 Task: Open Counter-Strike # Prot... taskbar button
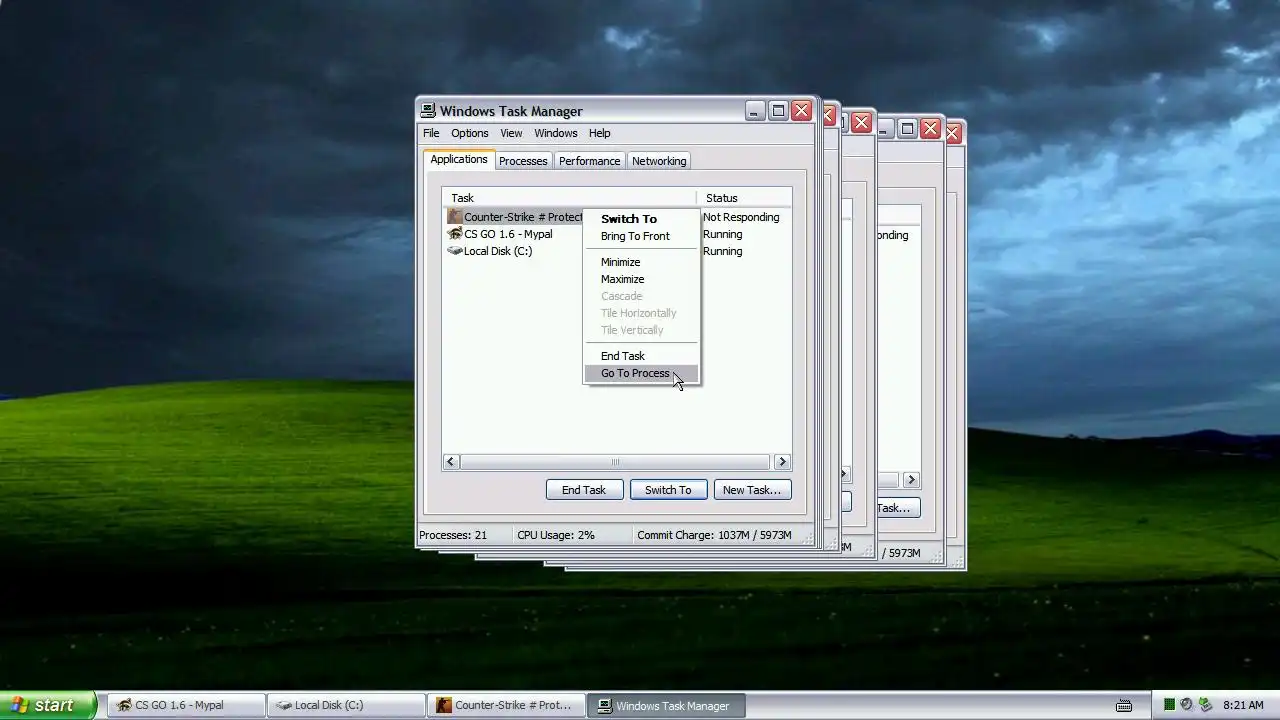pos(505,705)
